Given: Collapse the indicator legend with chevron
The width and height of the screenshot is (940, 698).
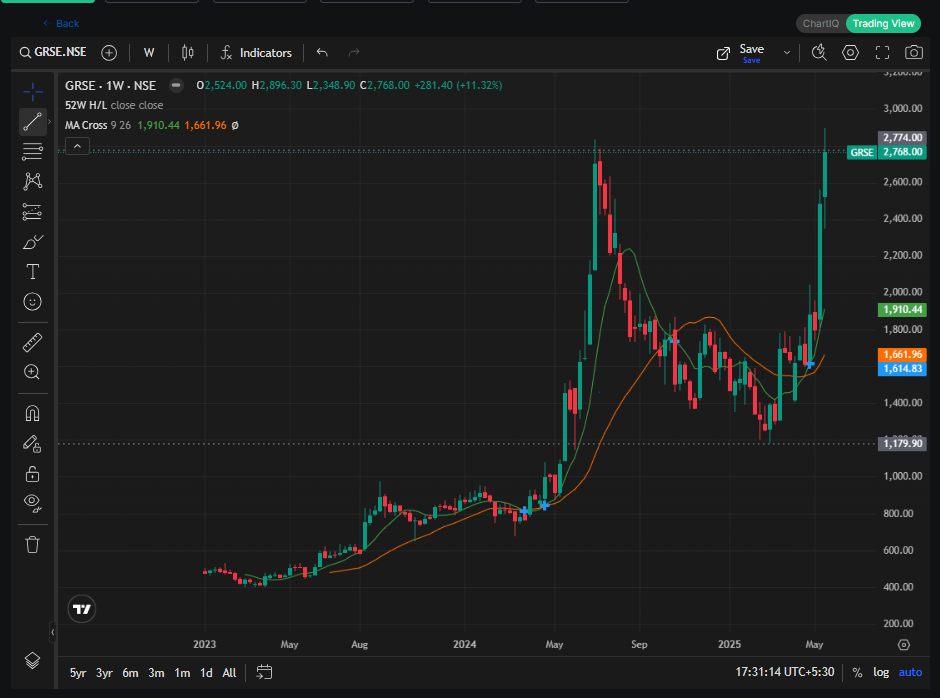Looking at the screenshot, I should (x=78, y=146).
